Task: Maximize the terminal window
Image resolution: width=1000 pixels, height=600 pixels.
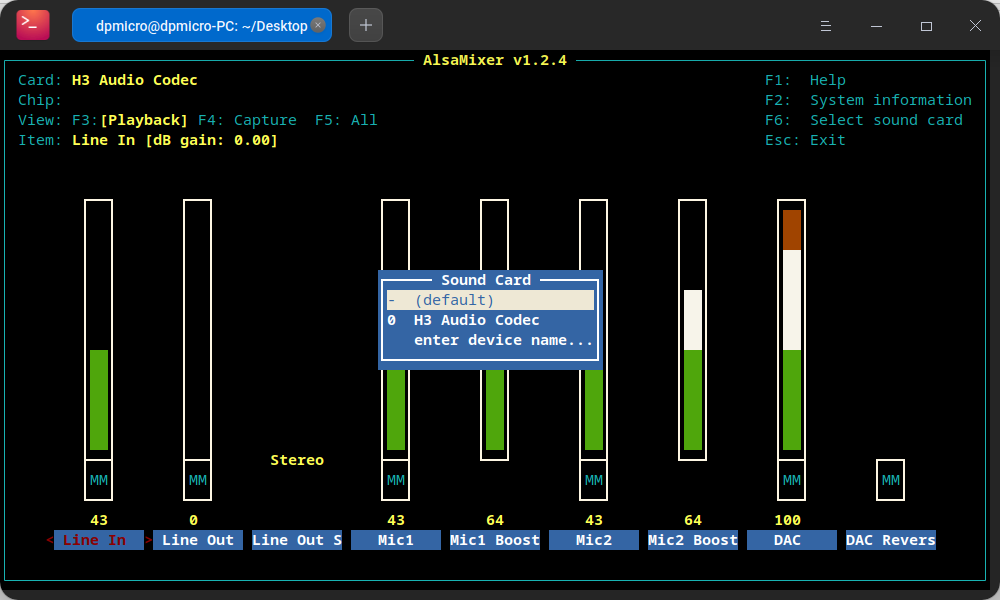Action: [926, 26]
